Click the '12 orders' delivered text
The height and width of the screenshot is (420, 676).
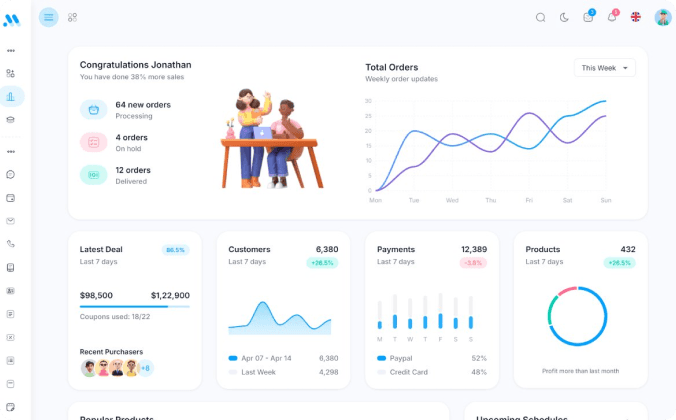click(133, 170)
